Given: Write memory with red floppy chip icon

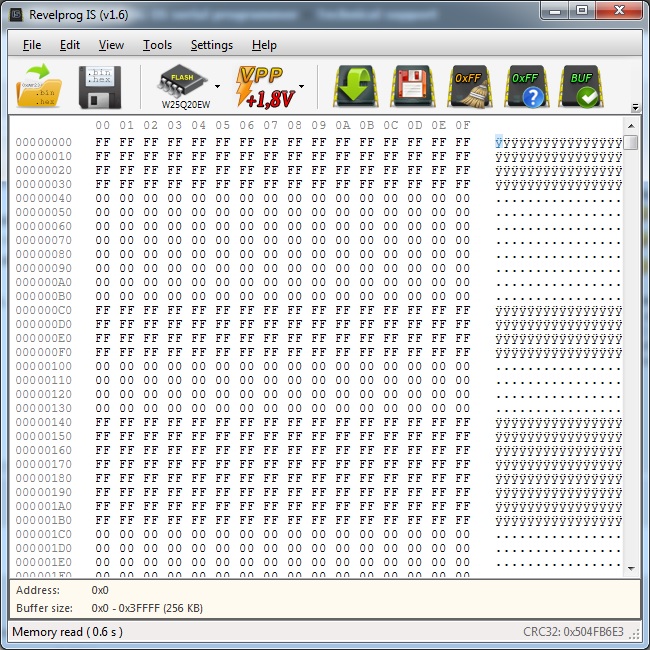Looking at the screenshot, I should [413, 86].
